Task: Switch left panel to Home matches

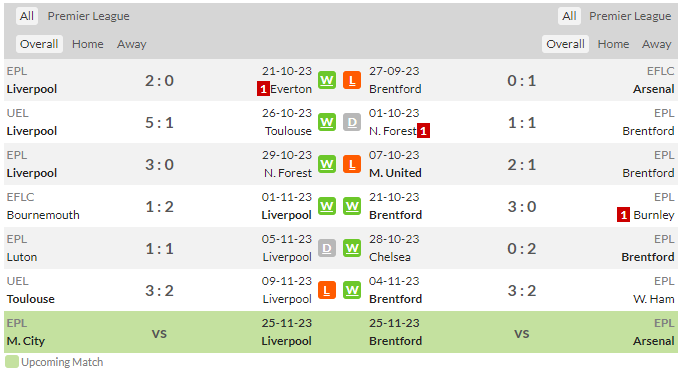Action: point(88,44)
